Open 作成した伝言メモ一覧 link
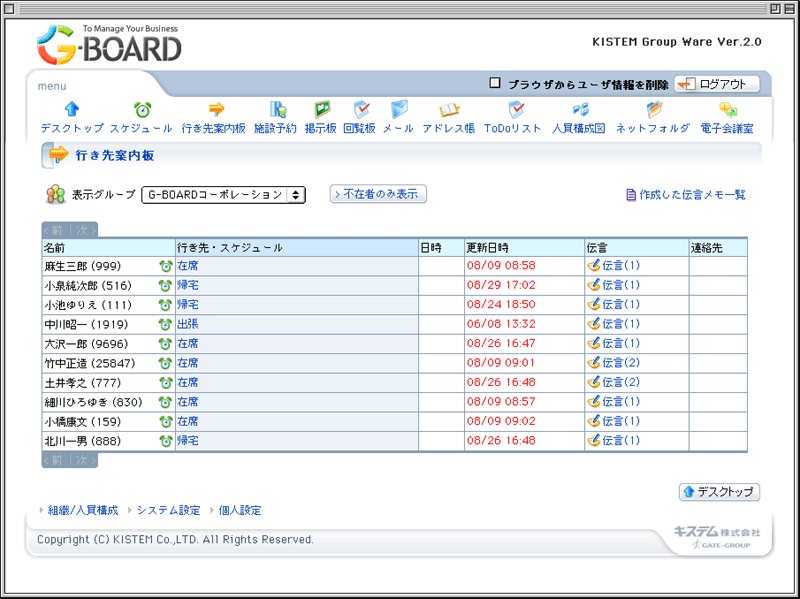Image resolution: width=800 pixels, height=599 pixels. tap(686, 194)
